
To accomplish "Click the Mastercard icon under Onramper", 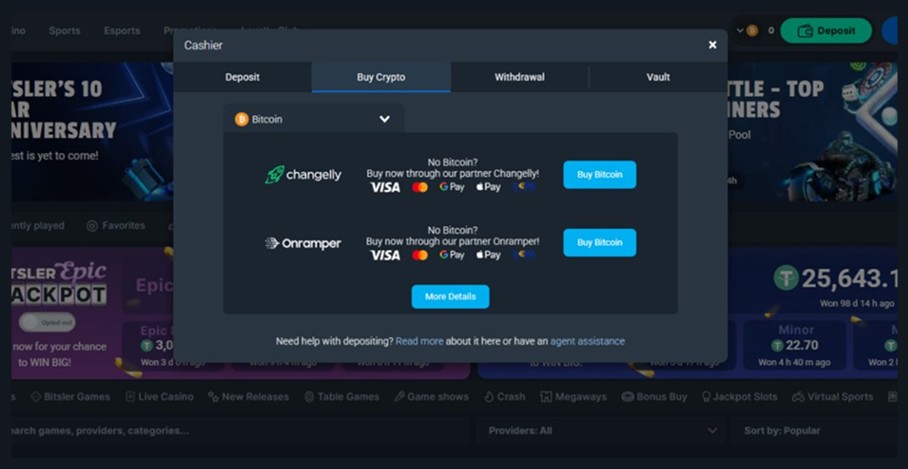I will (420, 255).
